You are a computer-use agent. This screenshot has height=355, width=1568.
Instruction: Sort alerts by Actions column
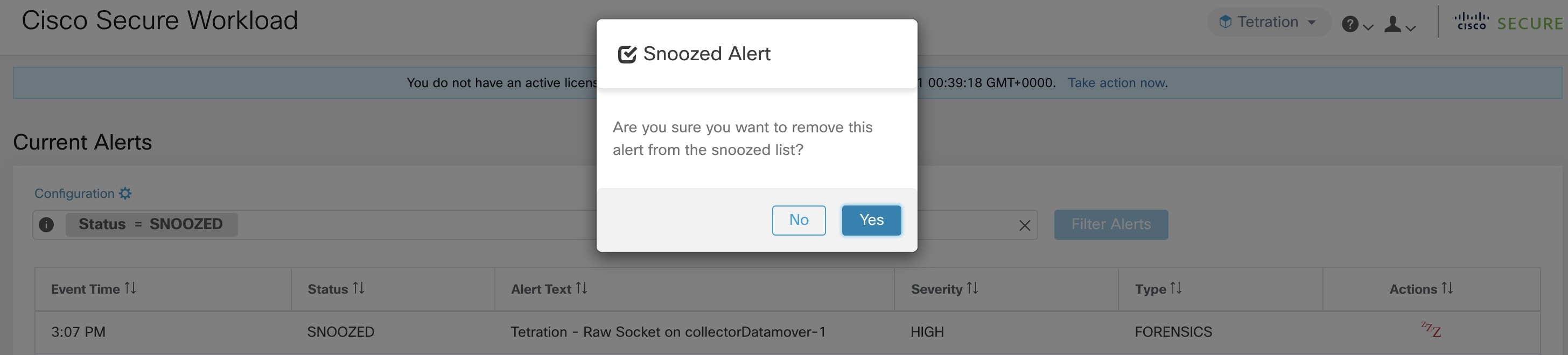tap(1447, 288)
